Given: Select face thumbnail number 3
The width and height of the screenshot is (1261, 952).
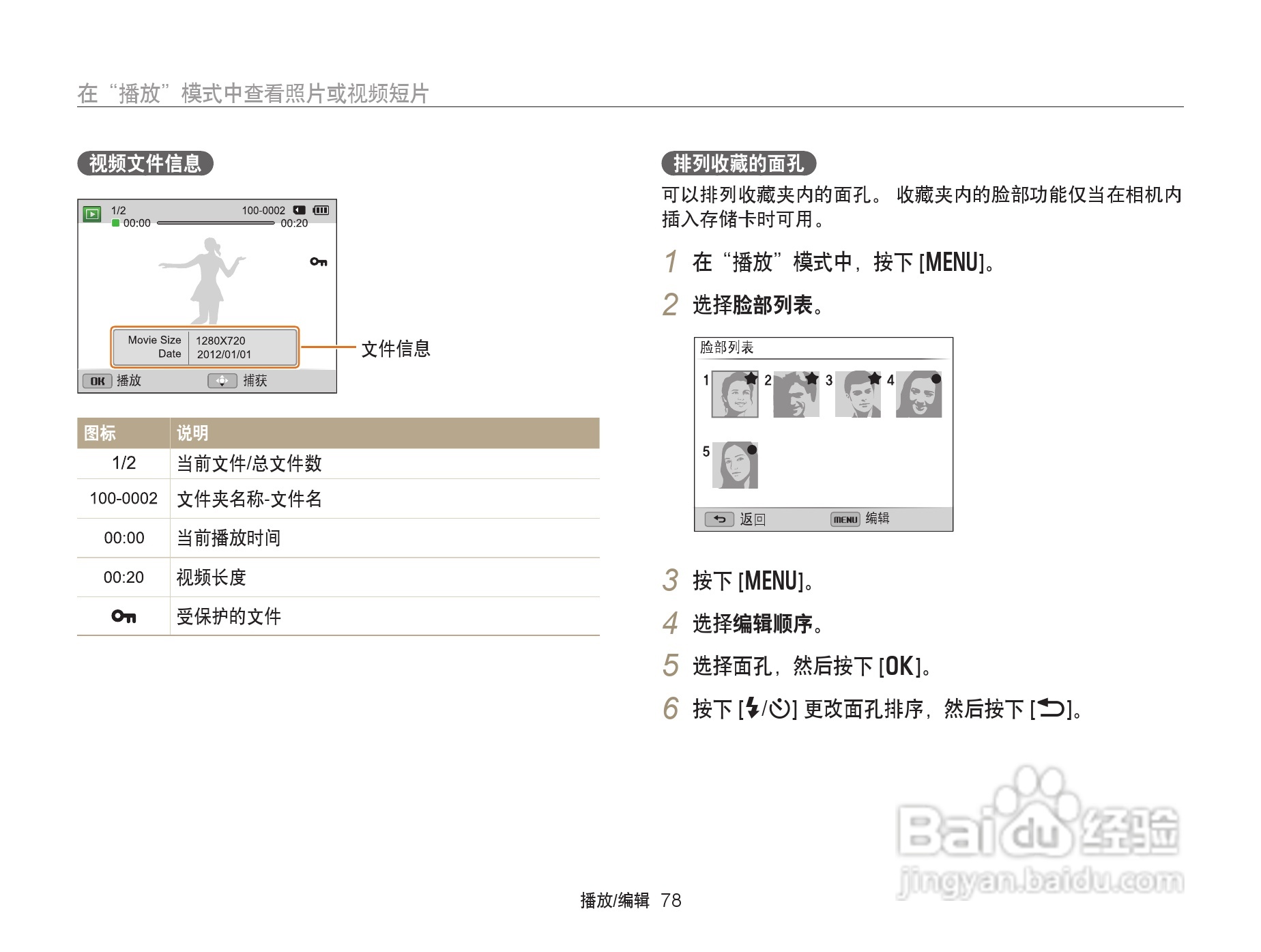Looking at the screenshot, I should 858,394.
